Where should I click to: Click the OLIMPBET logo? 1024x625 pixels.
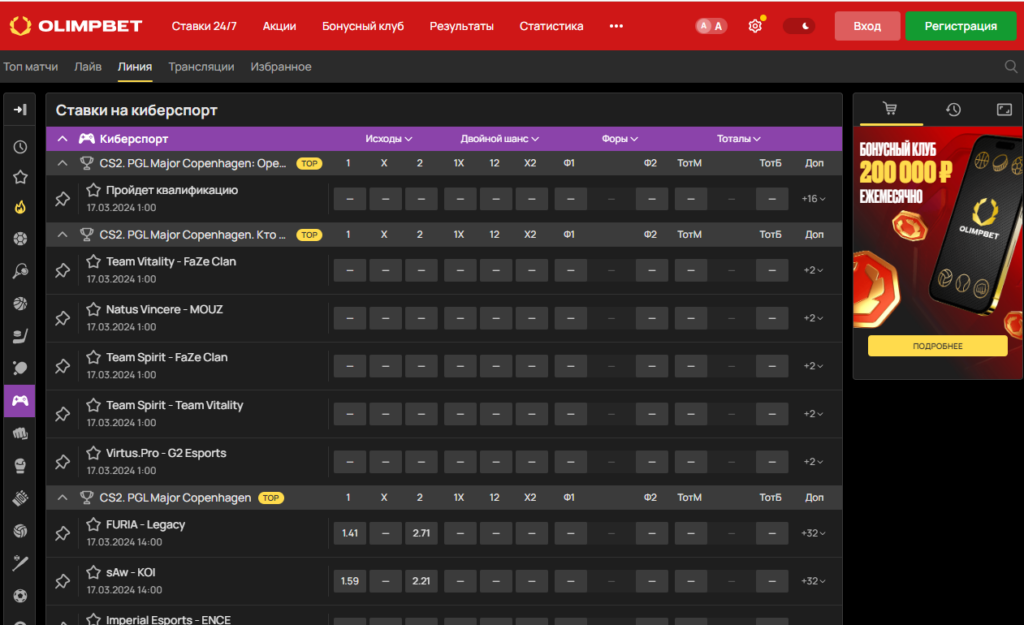click(76, 26)
